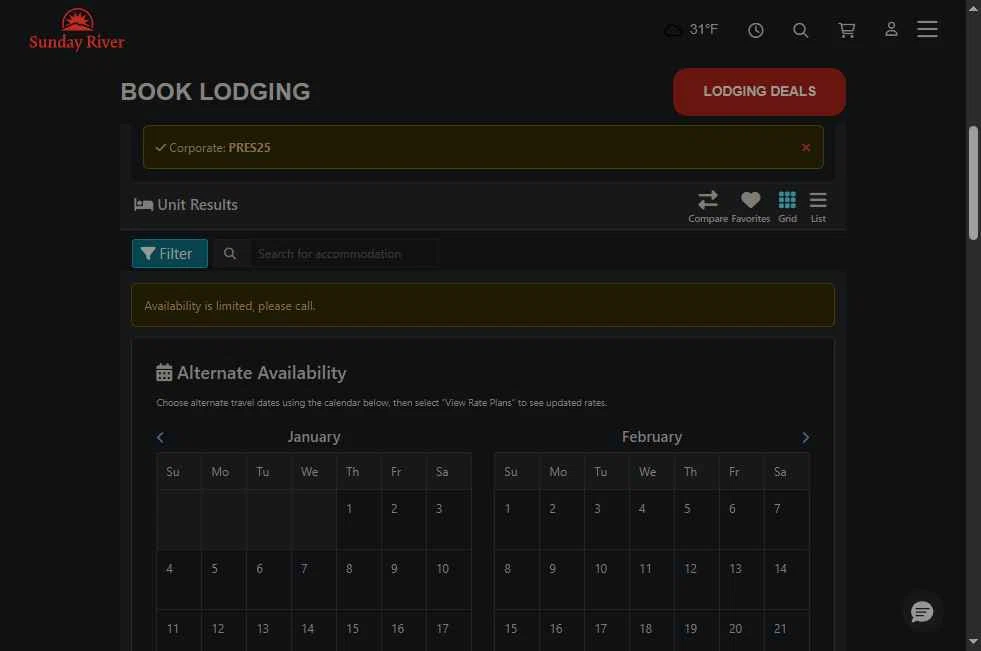Select January 1 on the calendar
Screen dimensions: 981x651
pyautogui.click(x=359, y=520)
